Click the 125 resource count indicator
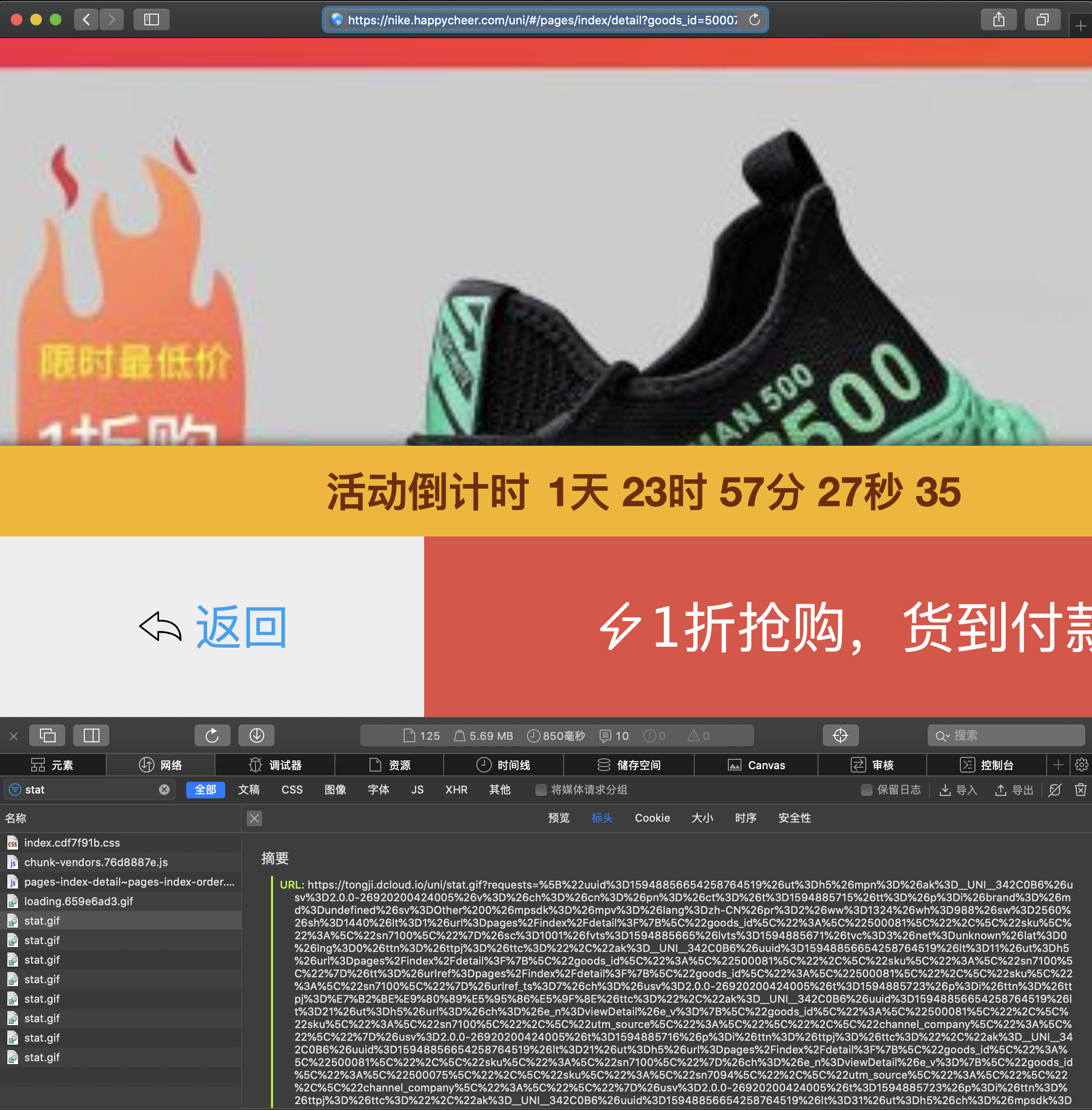The height and width of the screenshot is (1110, 1092). [x=422, y=736]
